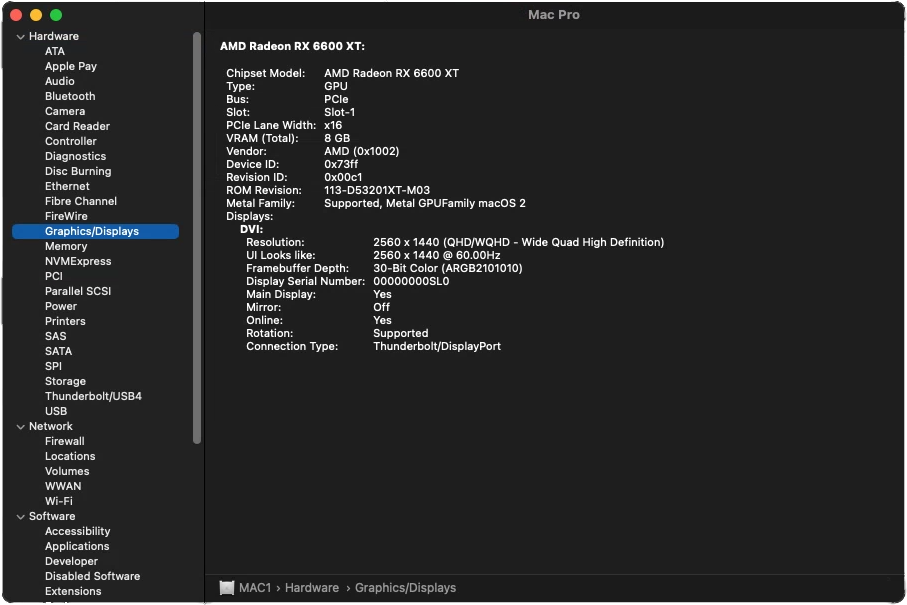The height and width of the screenshot is (605, 907).
Task: Select USB in the sidebar
Action: (x=56, y=412)
